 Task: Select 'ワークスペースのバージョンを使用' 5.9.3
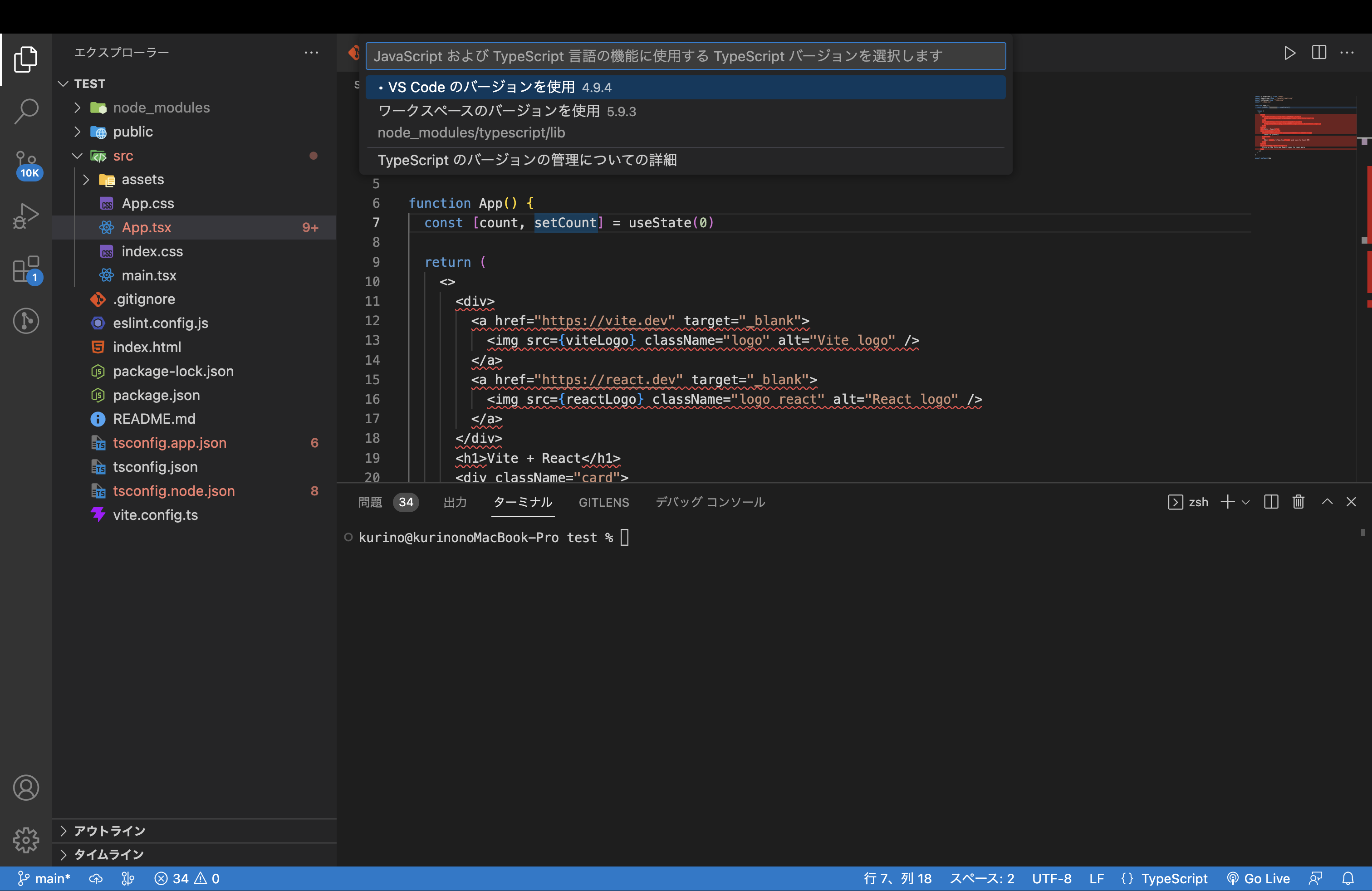point(686,122)
